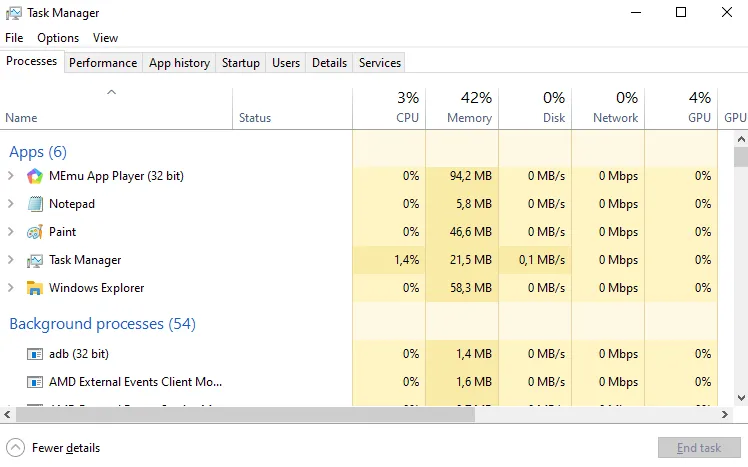
Task: Switch to the Details tab
Action: coord(329,63)
